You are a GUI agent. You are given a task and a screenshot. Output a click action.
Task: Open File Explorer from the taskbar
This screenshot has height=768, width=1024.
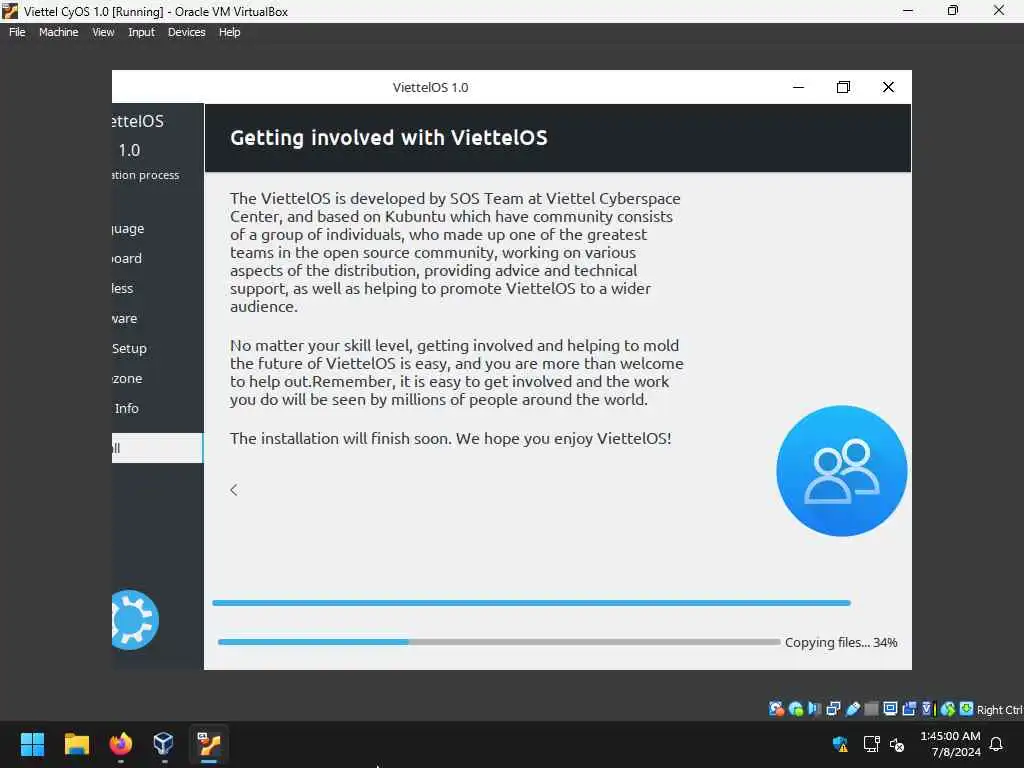76,744
